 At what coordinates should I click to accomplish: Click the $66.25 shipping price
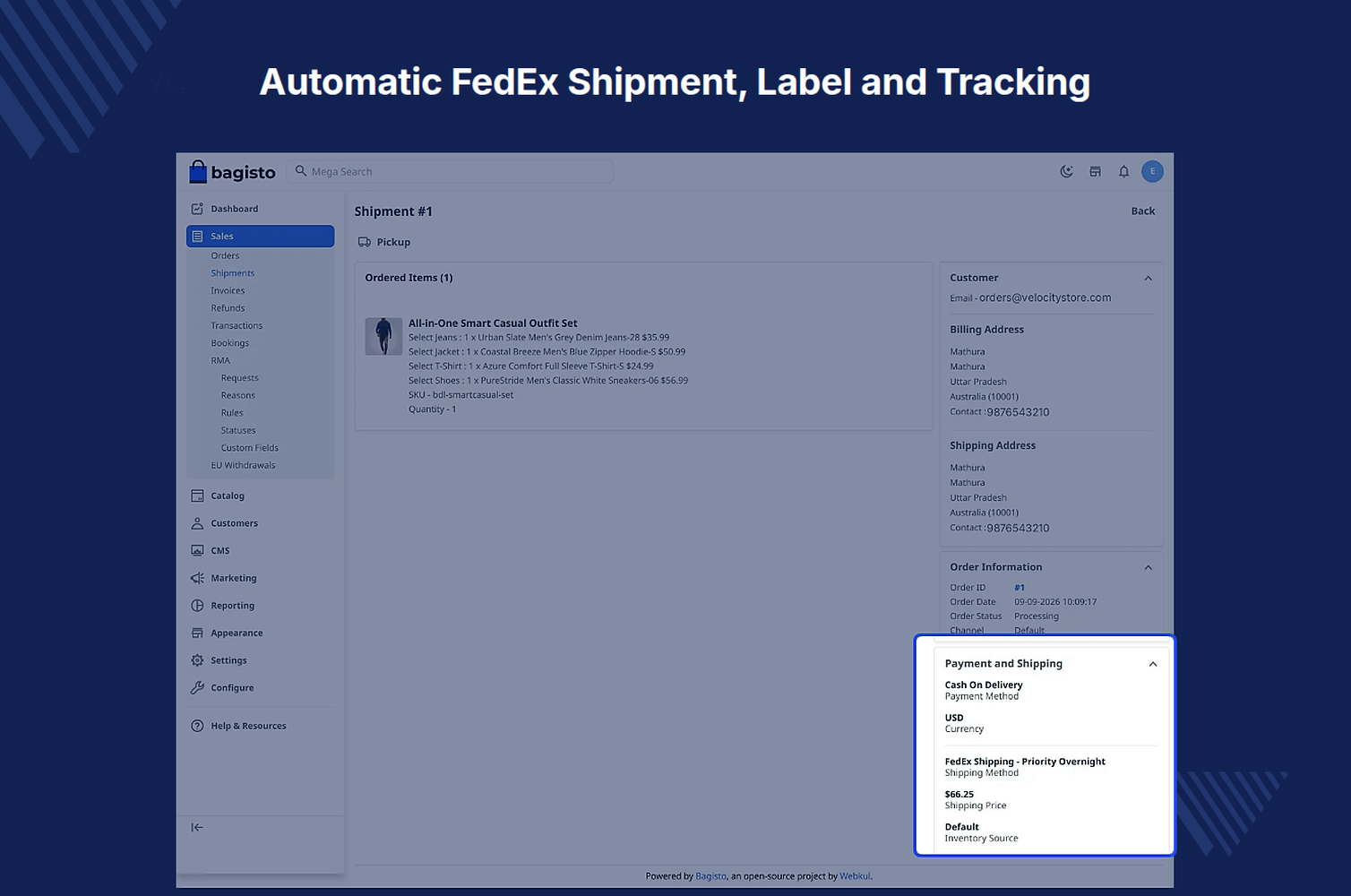pyautogui.click(x=959, y=794)
